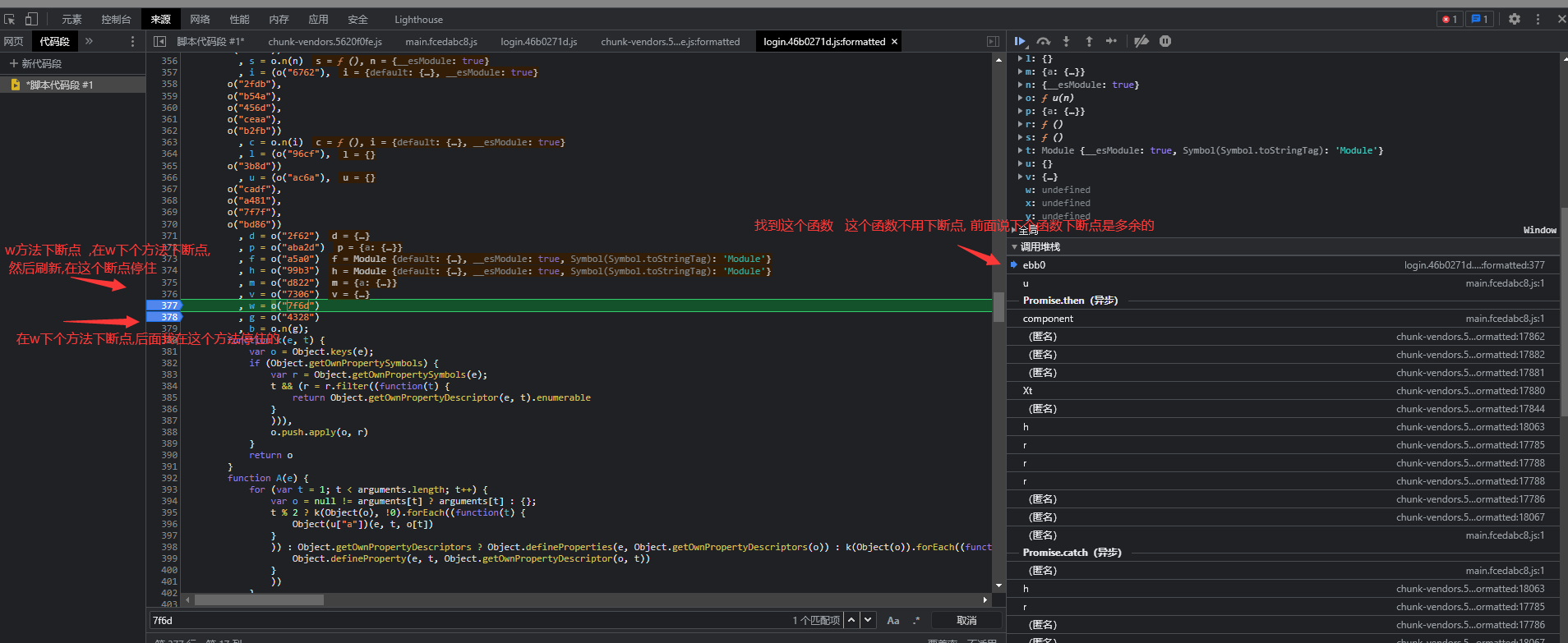This screenshot has width=1568, height=643.
Task: Step over next function call
Action: click(1043, 41)
